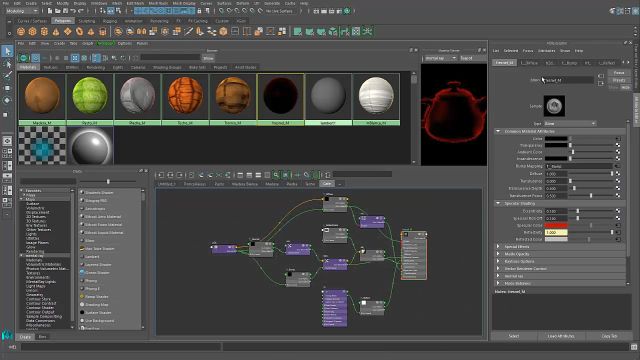
Task: Select the arrow Select tool in the toolbox
Action: [x=7, y=51]
